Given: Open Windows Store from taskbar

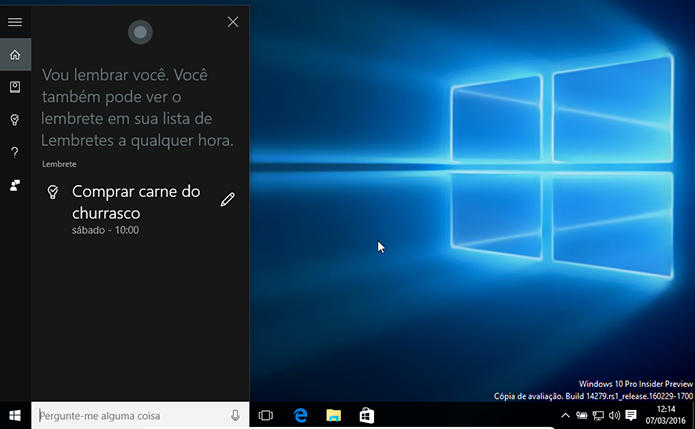Looking at the screenshot, I should (x=367, y=415).
